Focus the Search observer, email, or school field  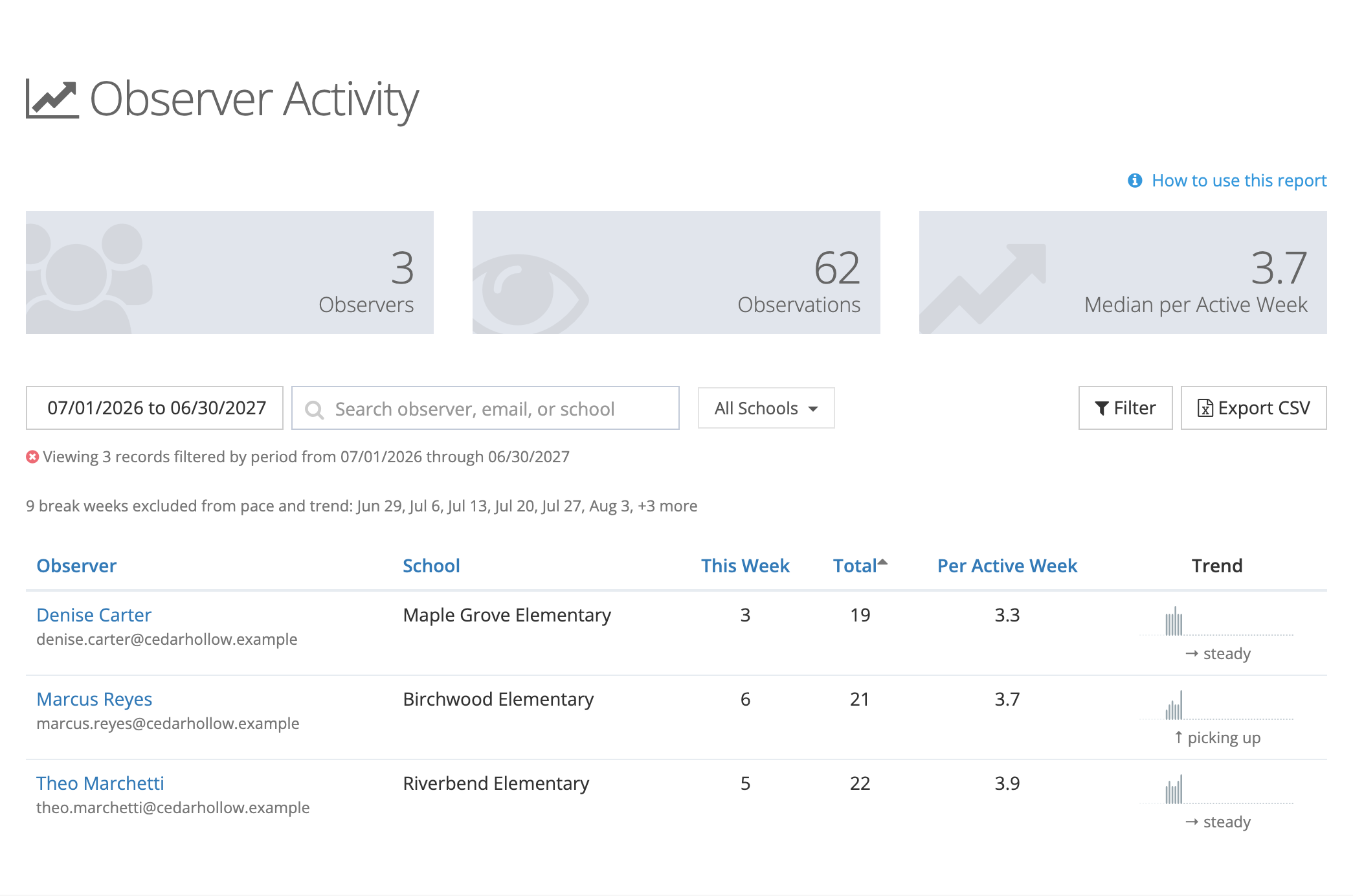[x=486, y=408]
